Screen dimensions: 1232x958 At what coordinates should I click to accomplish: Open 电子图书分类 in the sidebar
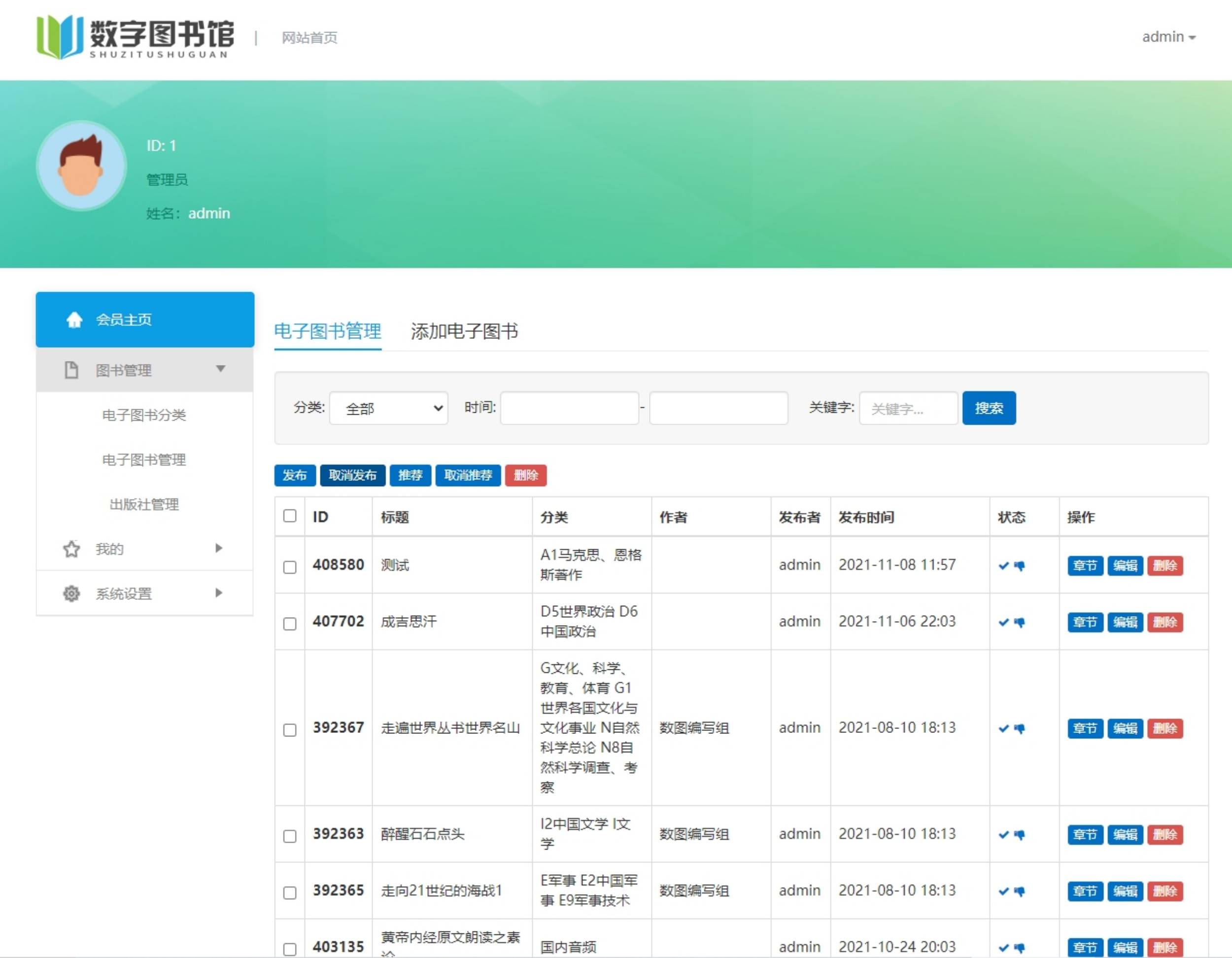coord(144,415)
